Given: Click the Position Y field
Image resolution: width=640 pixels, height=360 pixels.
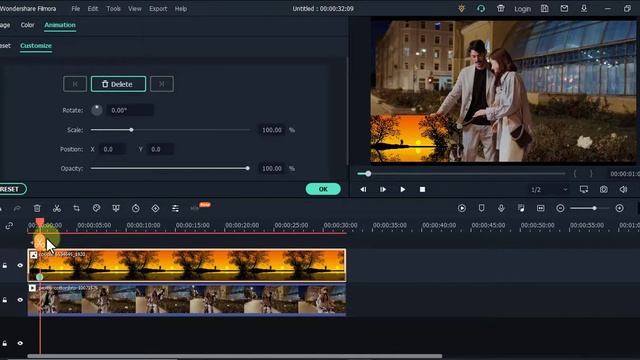Looking at the screenshot, I should (160, 149).
